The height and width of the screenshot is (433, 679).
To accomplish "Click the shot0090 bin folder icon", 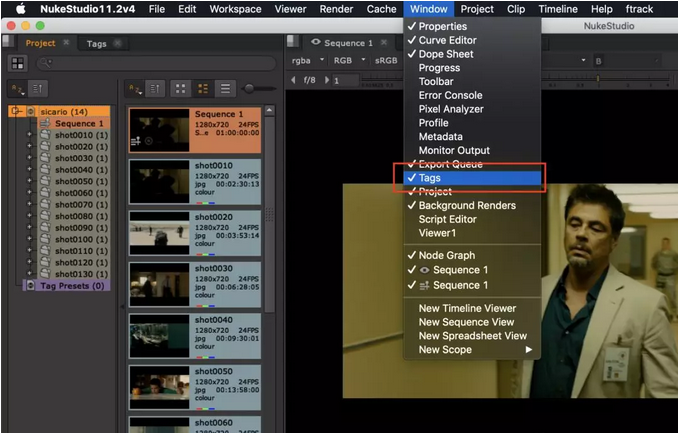I will 45,227.
